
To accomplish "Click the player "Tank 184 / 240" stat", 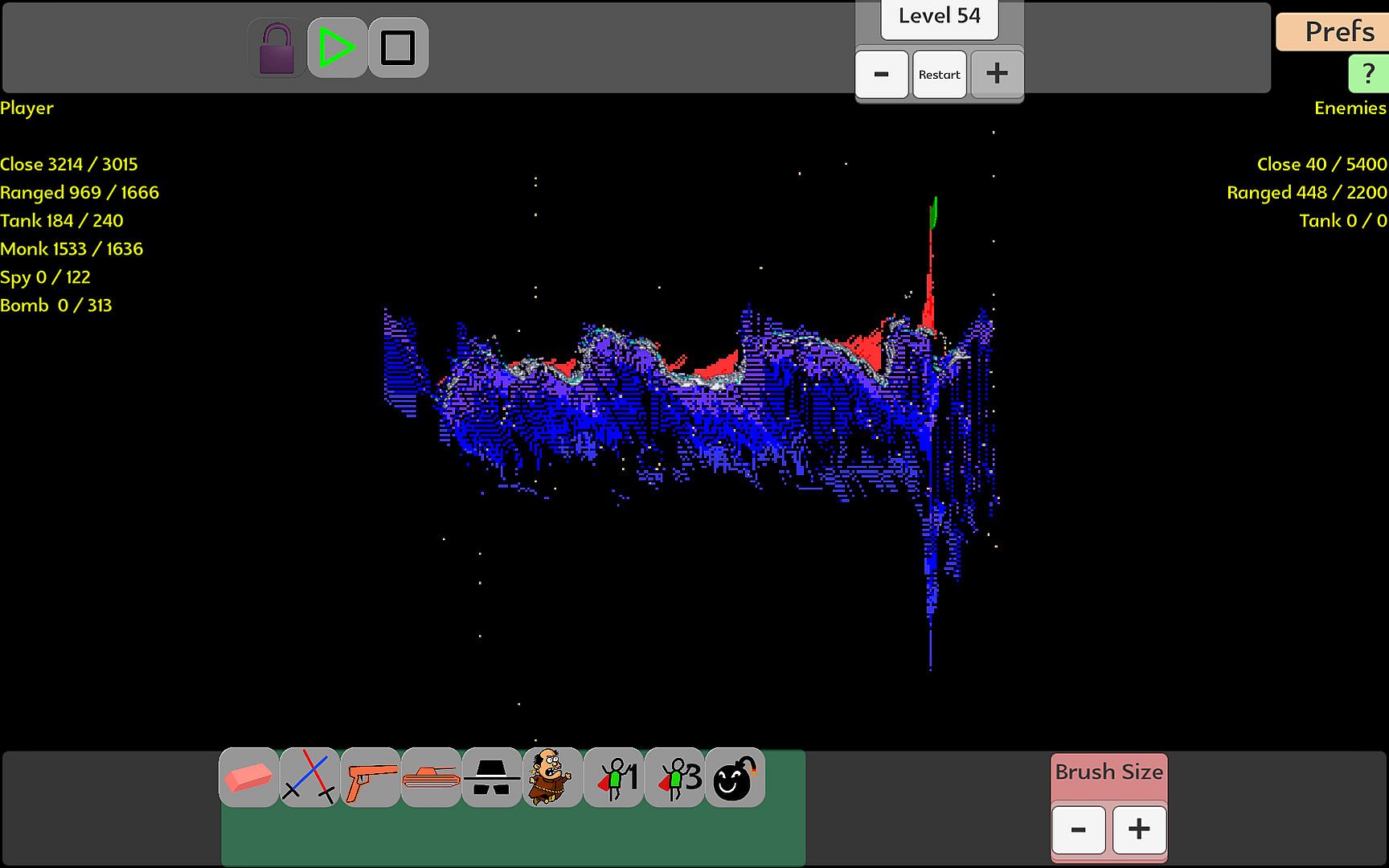I will [x=62, y=220].
